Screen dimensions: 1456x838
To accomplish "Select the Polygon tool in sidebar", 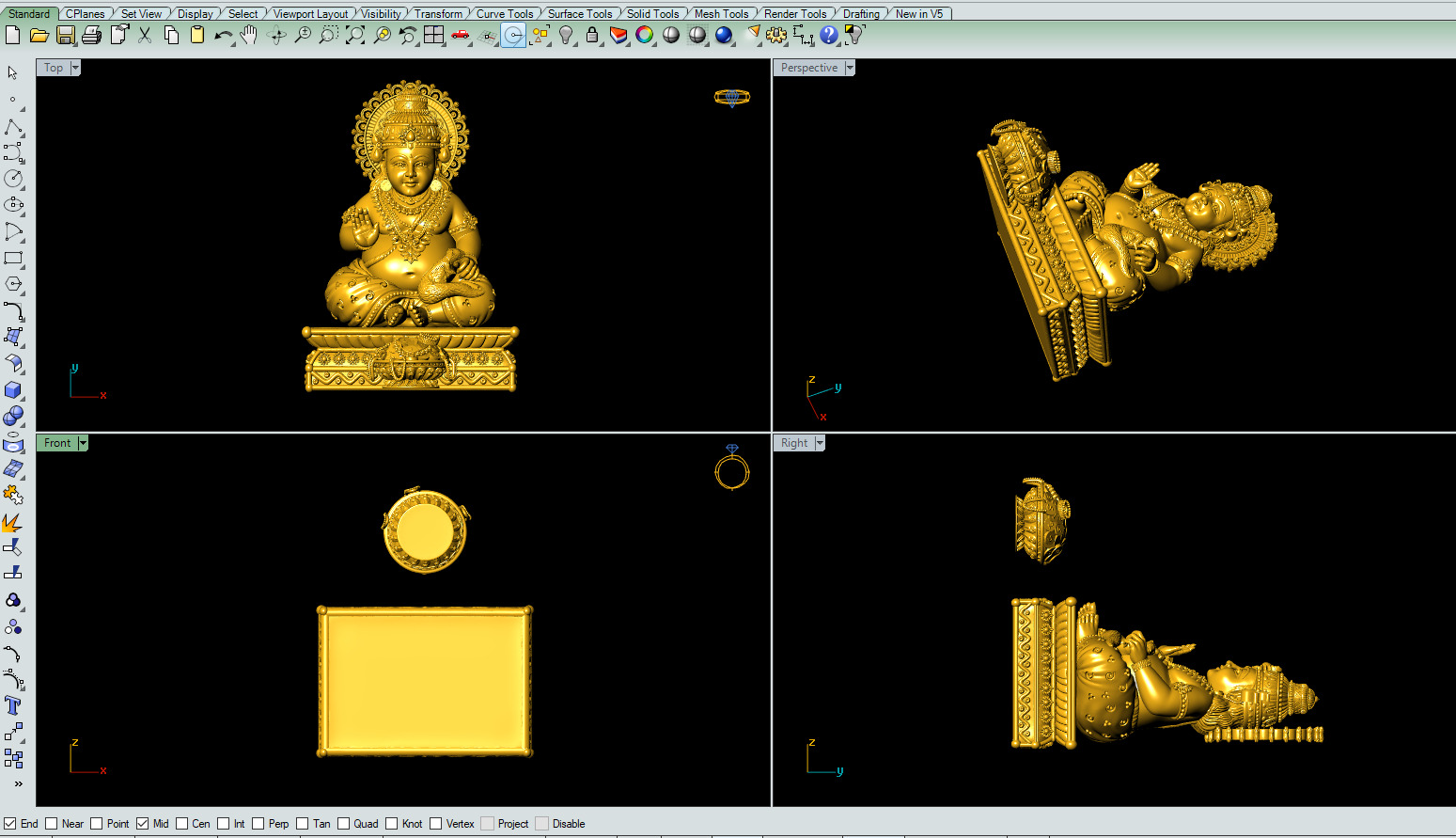I will (x=13, y=284).
